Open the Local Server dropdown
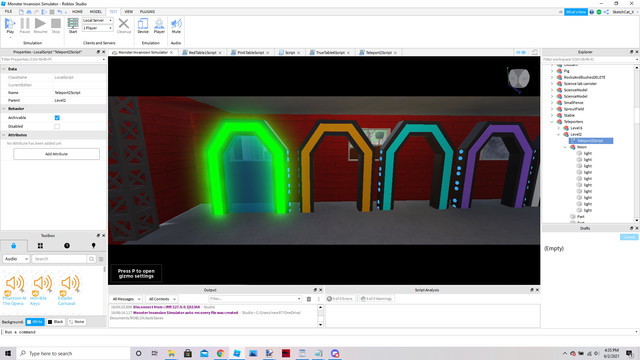This screenshot has width=640, height=360. pos(98,20)
